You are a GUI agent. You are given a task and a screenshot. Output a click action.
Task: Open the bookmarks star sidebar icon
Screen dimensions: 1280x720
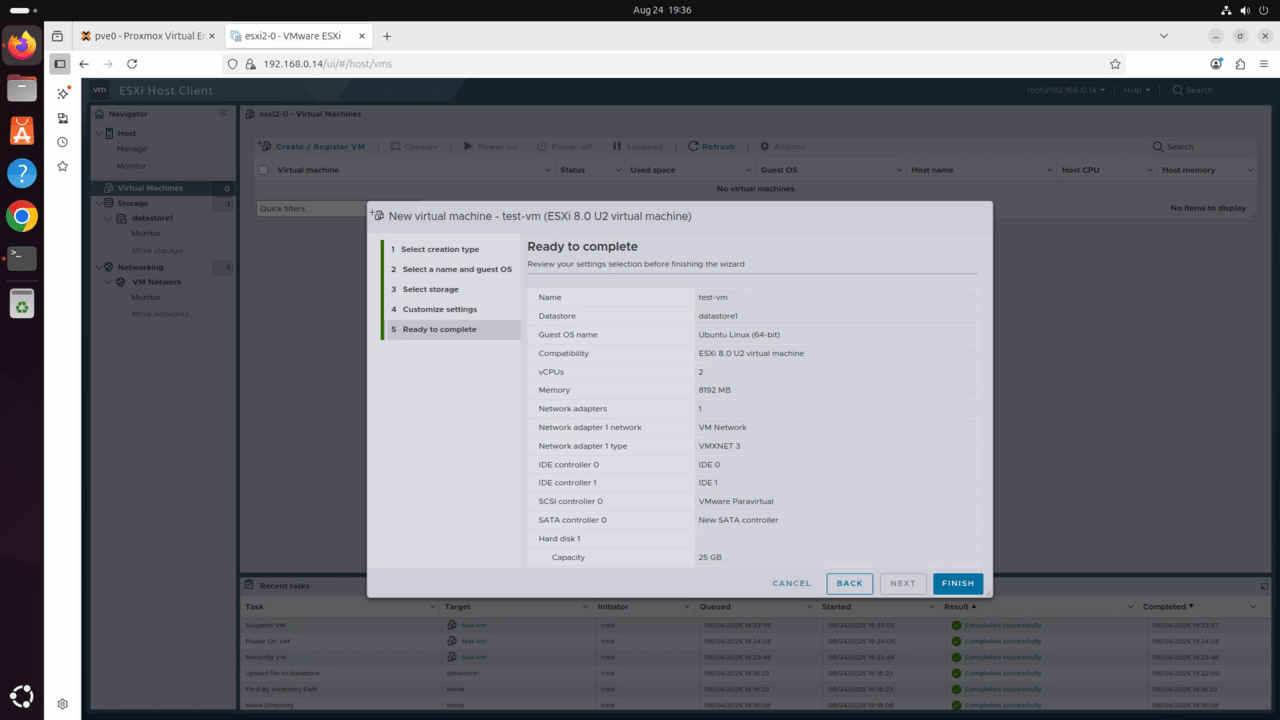62,165
